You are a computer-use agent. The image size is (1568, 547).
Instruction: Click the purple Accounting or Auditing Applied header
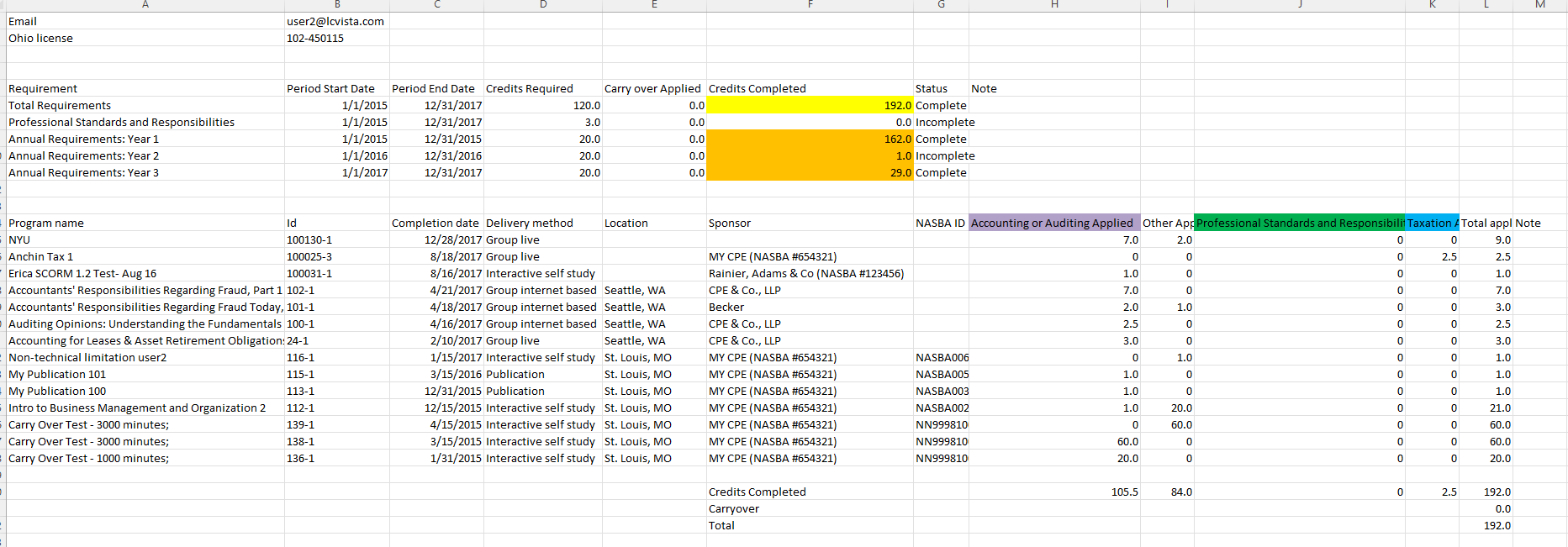click(x=1053, y=224)
